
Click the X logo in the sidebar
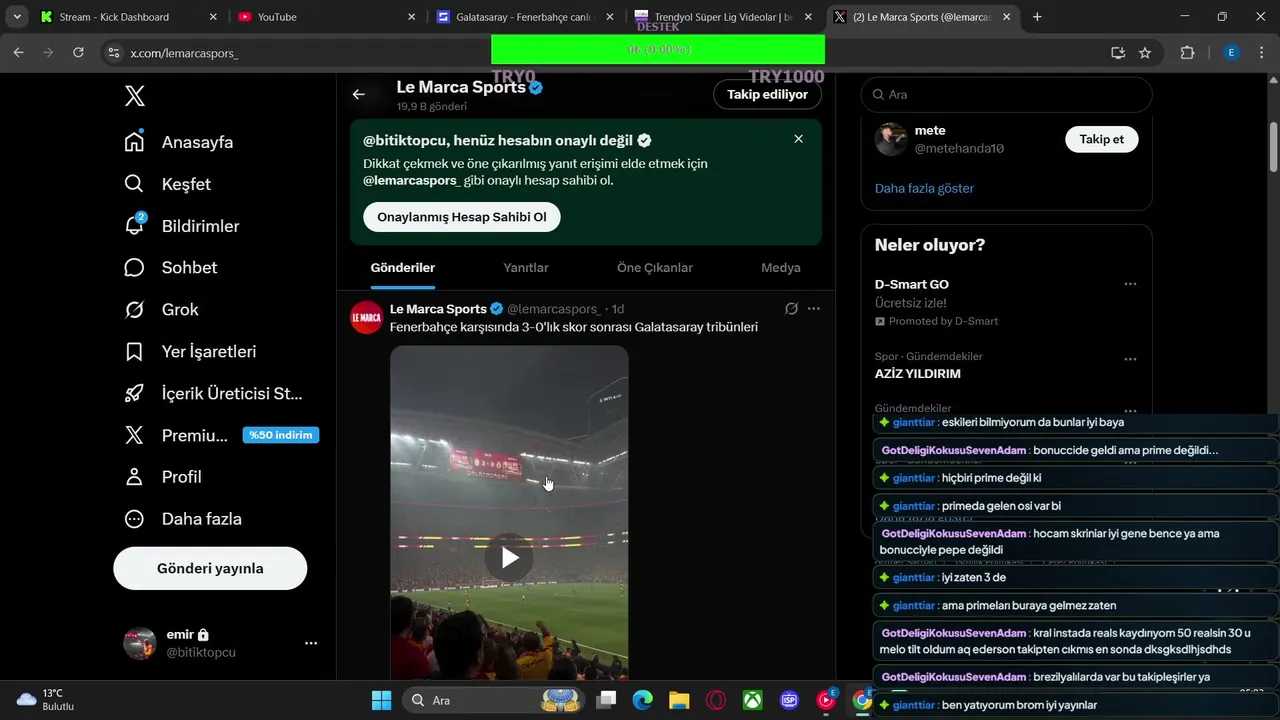coord(135,96)
